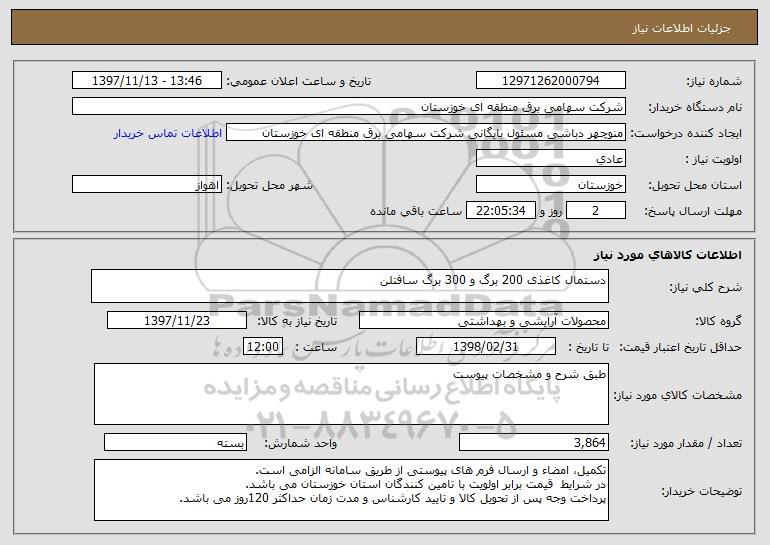
Task: Select the announcement date field 1397/11/13 - 13:46
Action: (147, 81)
